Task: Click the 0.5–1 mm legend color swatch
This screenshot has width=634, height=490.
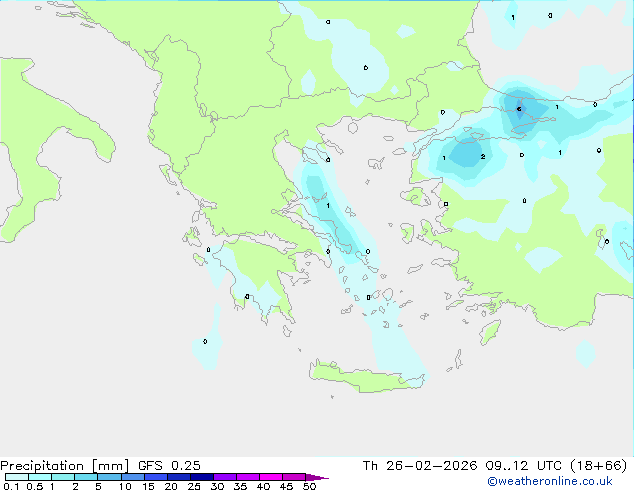Action: (40, 477)
